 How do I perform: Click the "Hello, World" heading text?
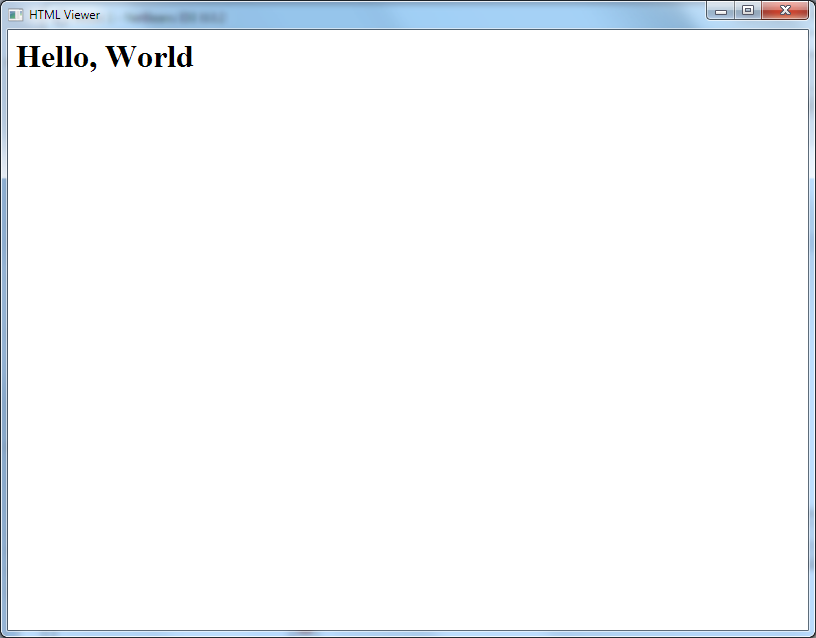[x=103, y=57]
